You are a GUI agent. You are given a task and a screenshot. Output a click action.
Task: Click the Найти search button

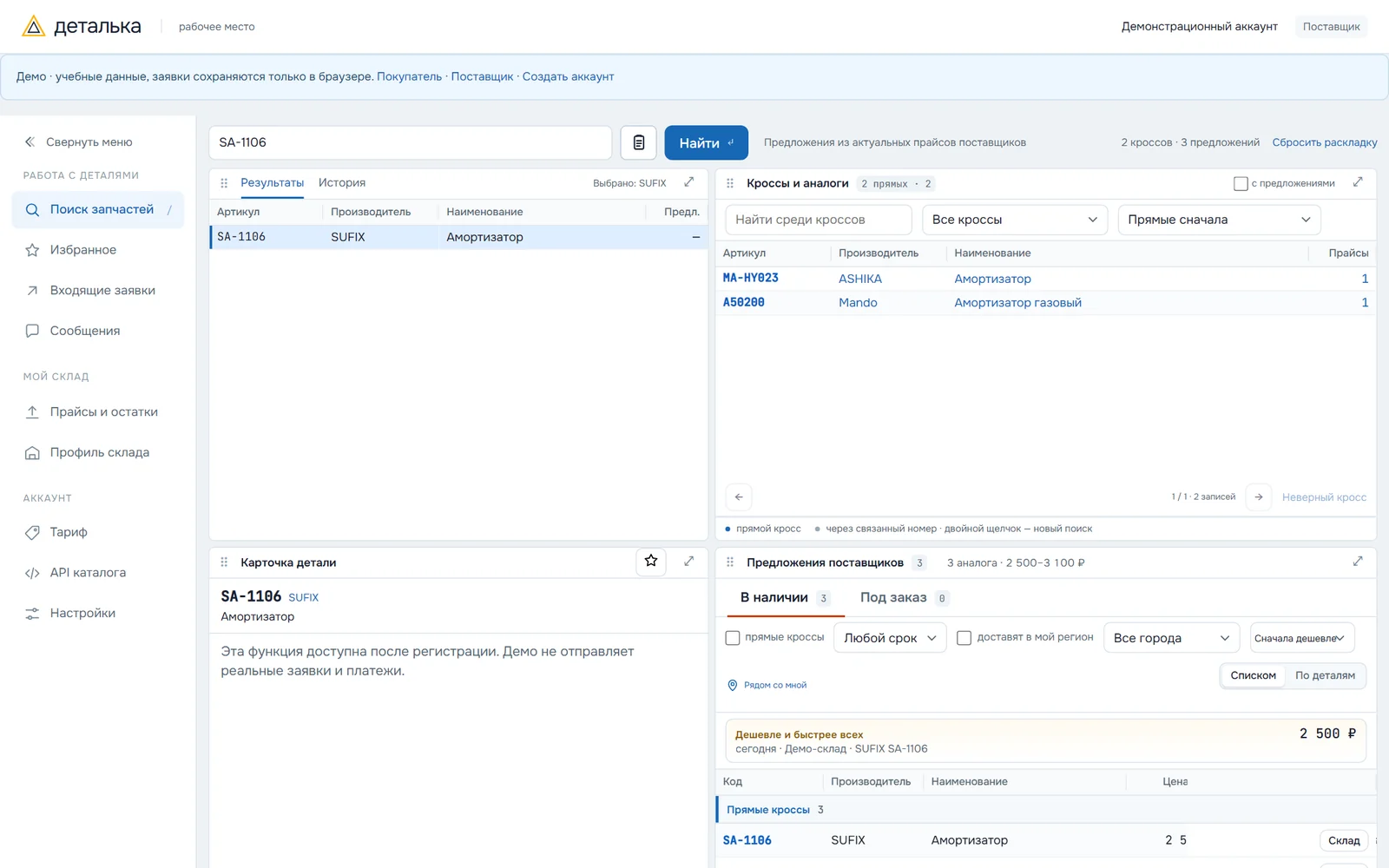click(707, 142)
